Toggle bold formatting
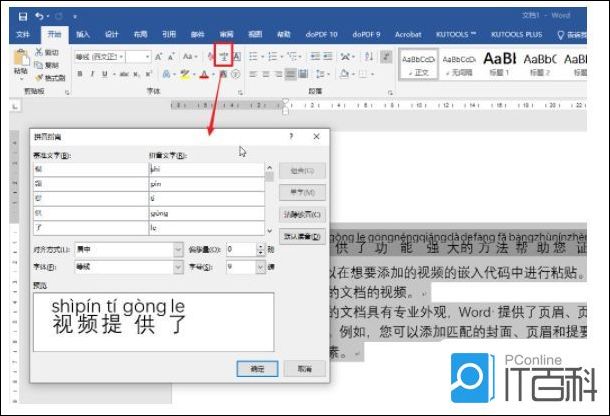This screenshot has width=610, height=416. [x=80, y=74]
